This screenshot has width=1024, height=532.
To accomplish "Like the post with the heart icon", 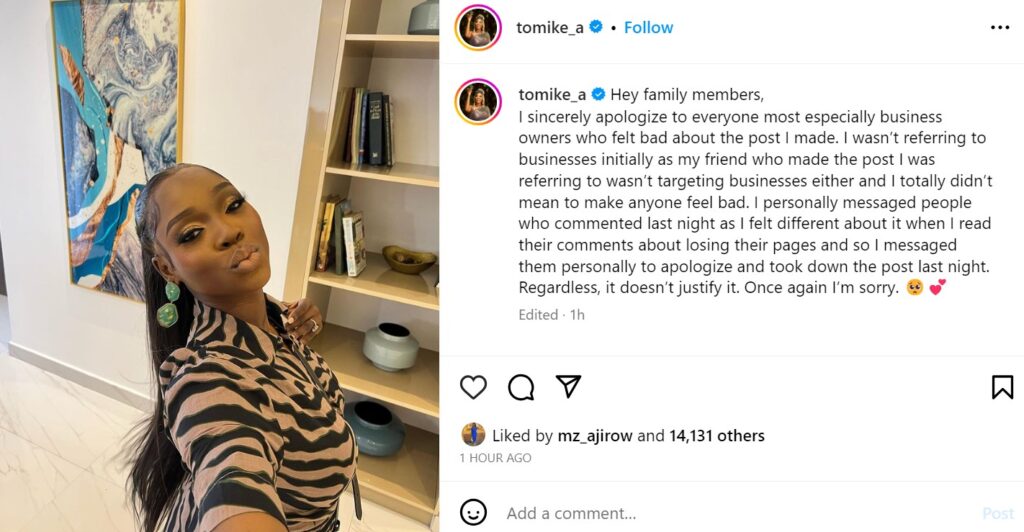I will click(473, 387).
